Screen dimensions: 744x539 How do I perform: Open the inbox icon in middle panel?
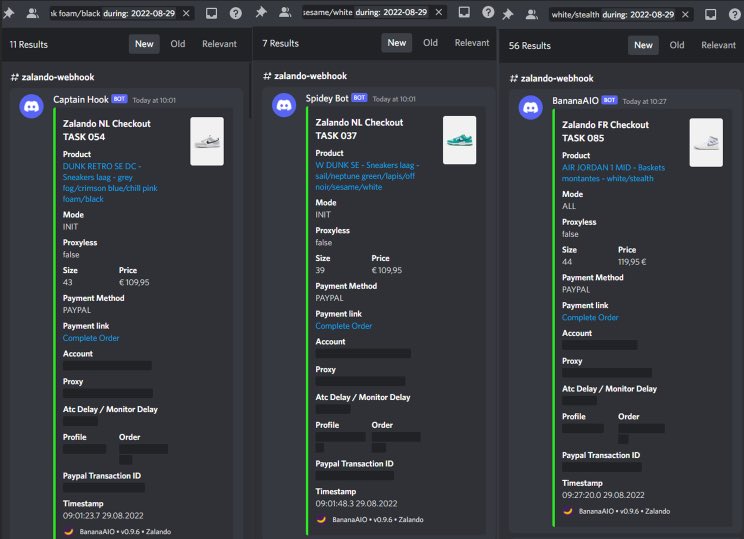(464, 12)
